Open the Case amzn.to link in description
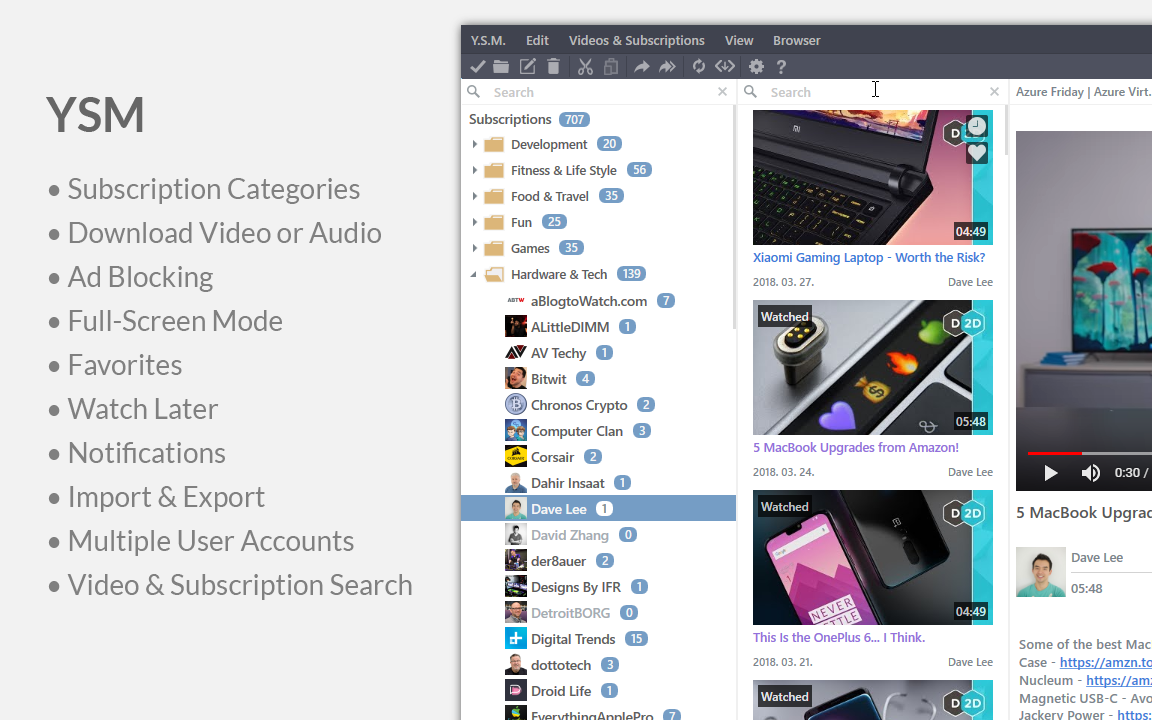The image size is (1152, 720). click(1106, 663)
